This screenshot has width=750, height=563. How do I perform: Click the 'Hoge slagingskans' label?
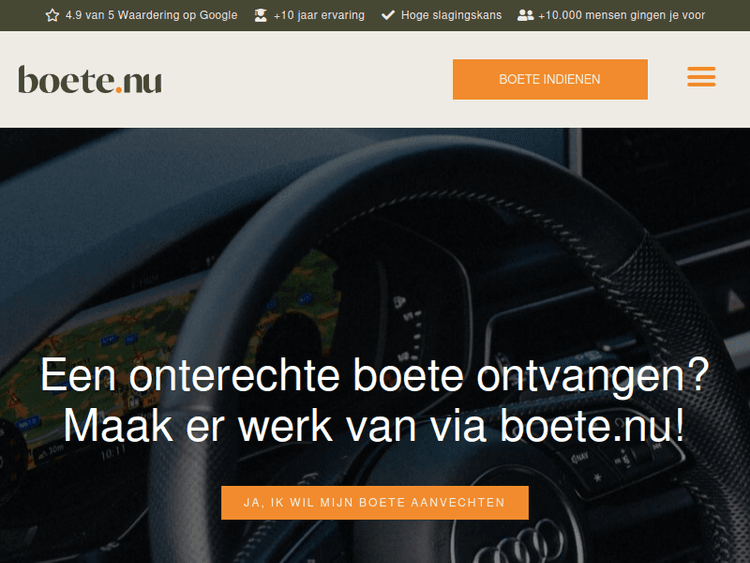451,15
